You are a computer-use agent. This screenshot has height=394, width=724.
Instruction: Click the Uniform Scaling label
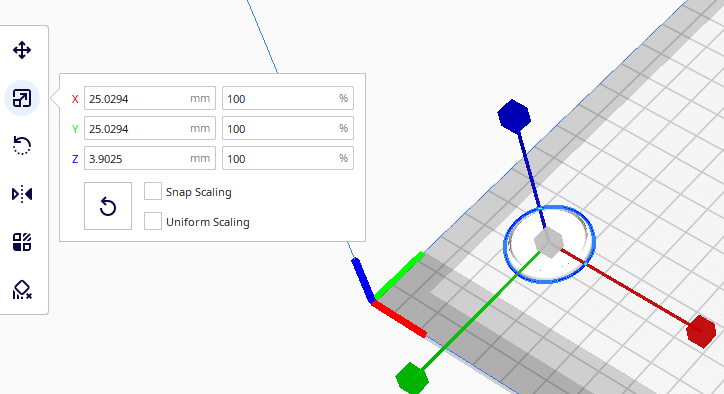[x=208, y=222]
